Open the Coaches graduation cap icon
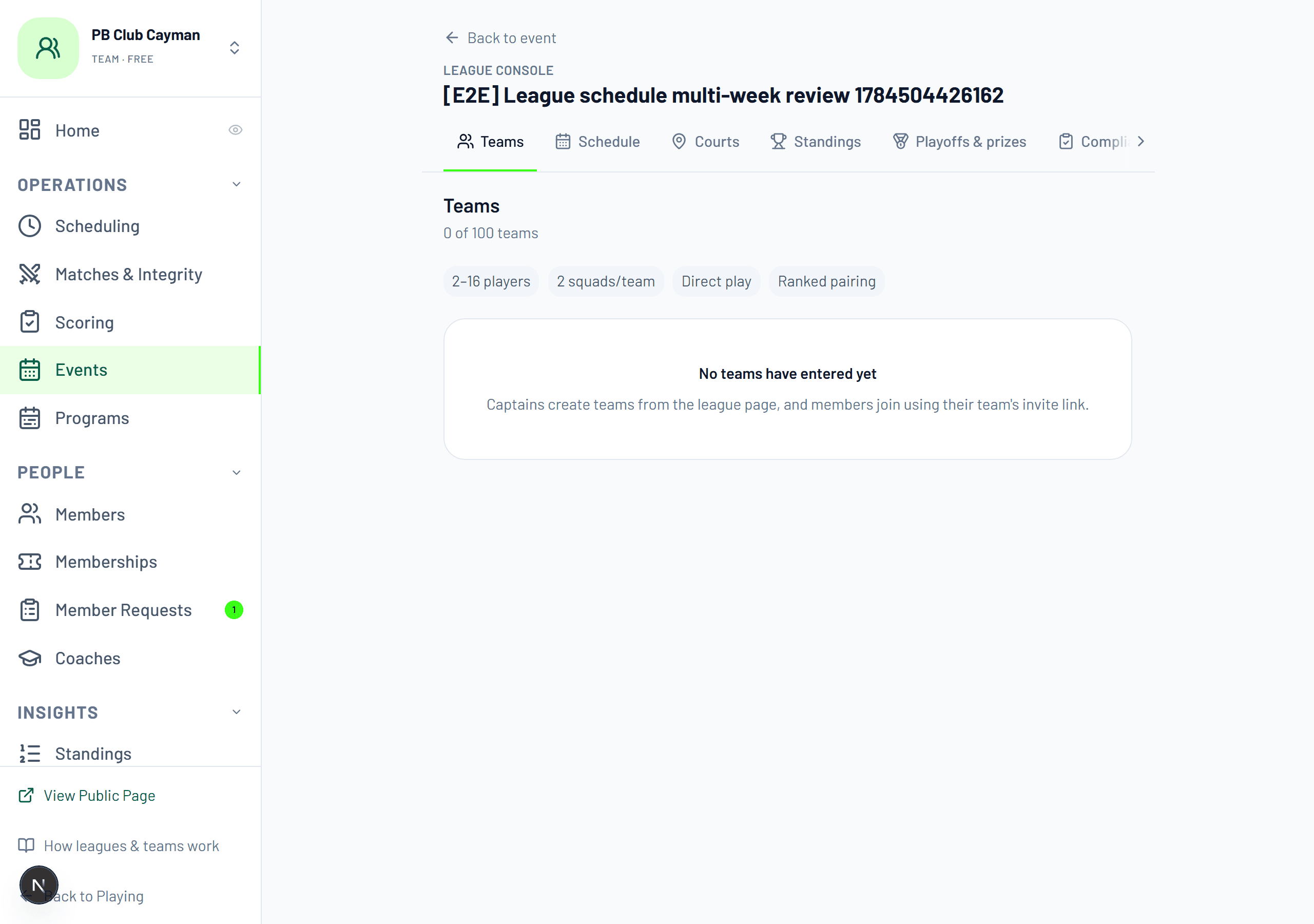 click(30, 659)
